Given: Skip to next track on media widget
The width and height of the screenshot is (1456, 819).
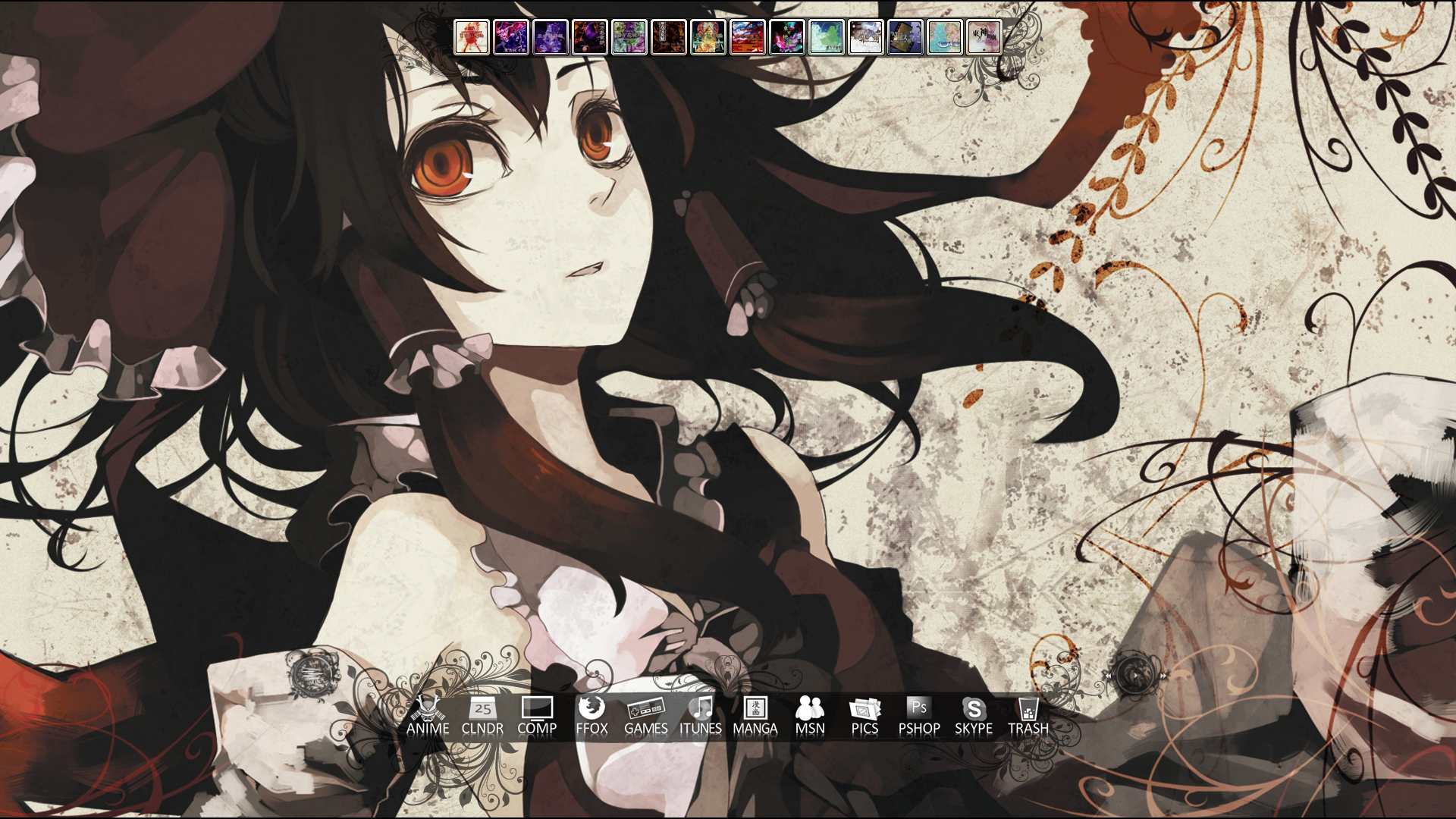Looking at the screenshot, I should (1163, 676).
